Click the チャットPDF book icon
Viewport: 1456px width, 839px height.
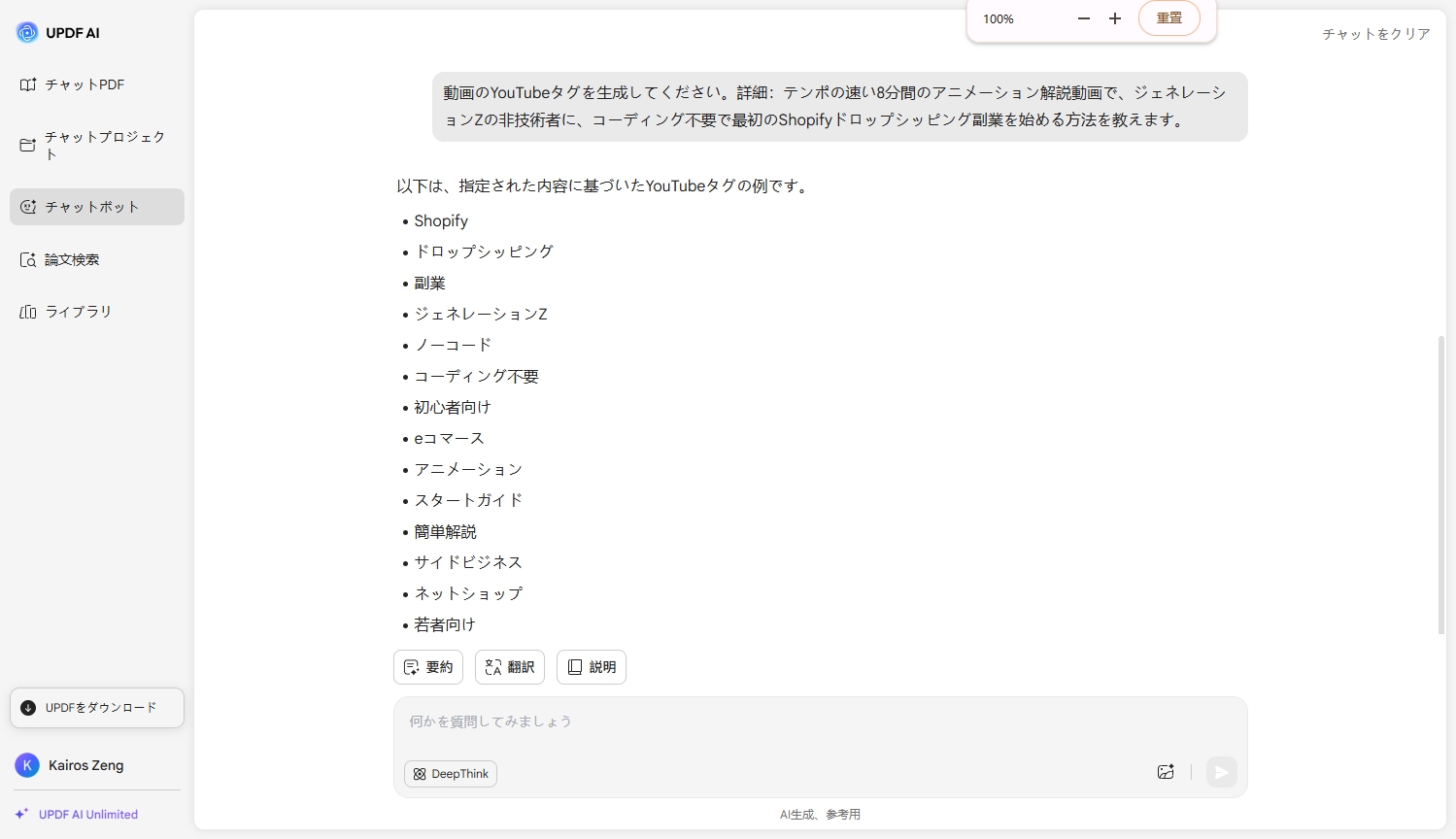click(28, 84)
